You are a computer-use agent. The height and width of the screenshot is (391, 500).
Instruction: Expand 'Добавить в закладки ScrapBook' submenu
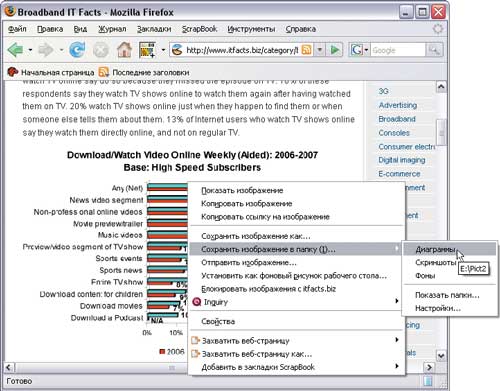click(396, 366)
